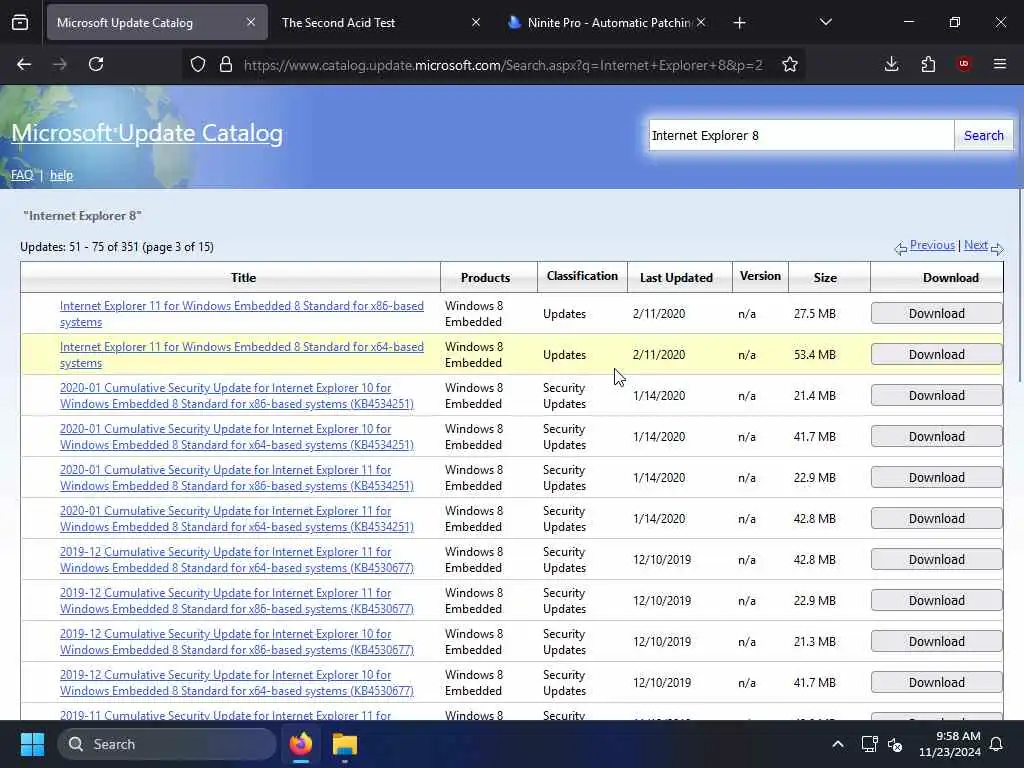Open IE 11 x64-based Embedded 8 update link
Image resolution: width=1024 pixels, height=768 pixels.
[242, 355]
